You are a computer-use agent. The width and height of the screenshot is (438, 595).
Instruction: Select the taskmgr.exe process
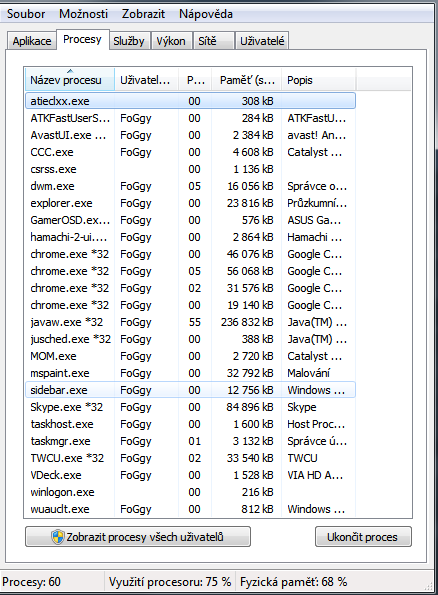(190, 441)
